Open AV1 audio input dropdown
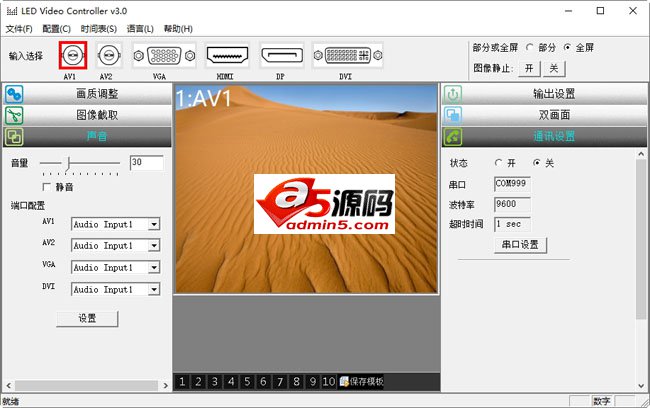This screenshot has height=408, width=650. pyautogui.click(x=154, y=224)
